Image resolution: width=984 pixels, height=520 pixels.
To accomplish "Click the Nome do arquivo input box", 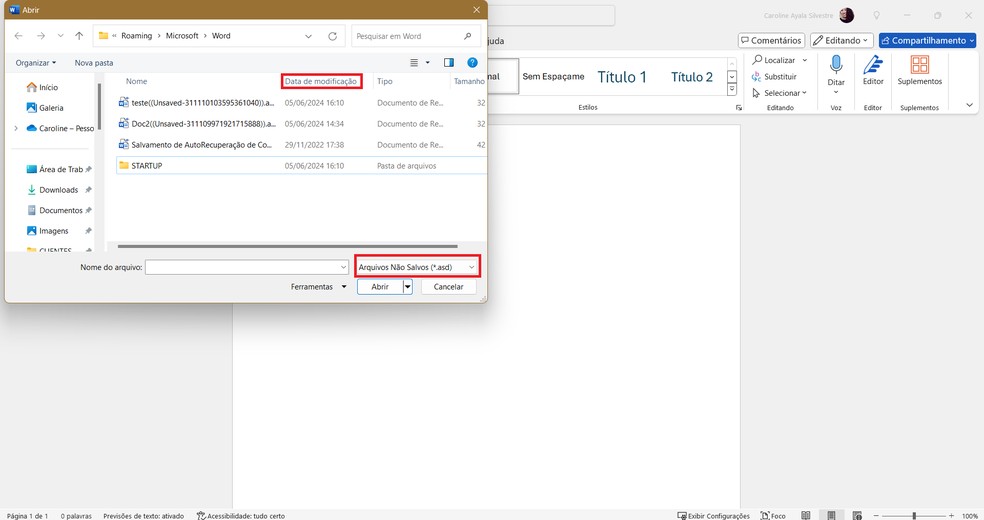I will 247,267.
